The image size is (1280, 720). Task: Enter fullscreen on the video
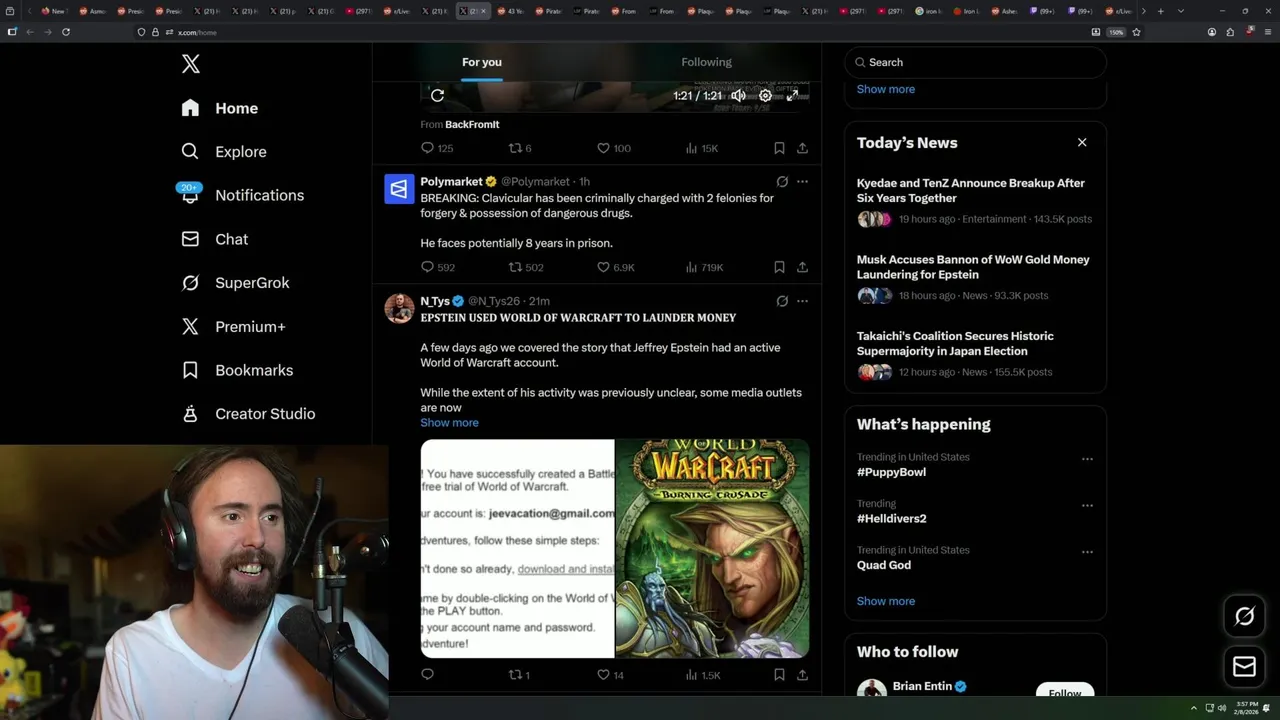pyautogui.click(x=792, y=95)
